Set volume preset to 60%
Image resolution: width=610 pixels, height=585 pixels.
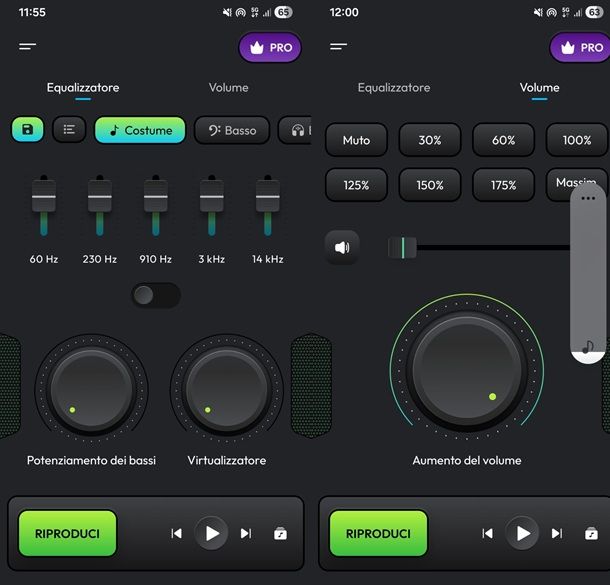pyautogui.click(x=503, y=140)
